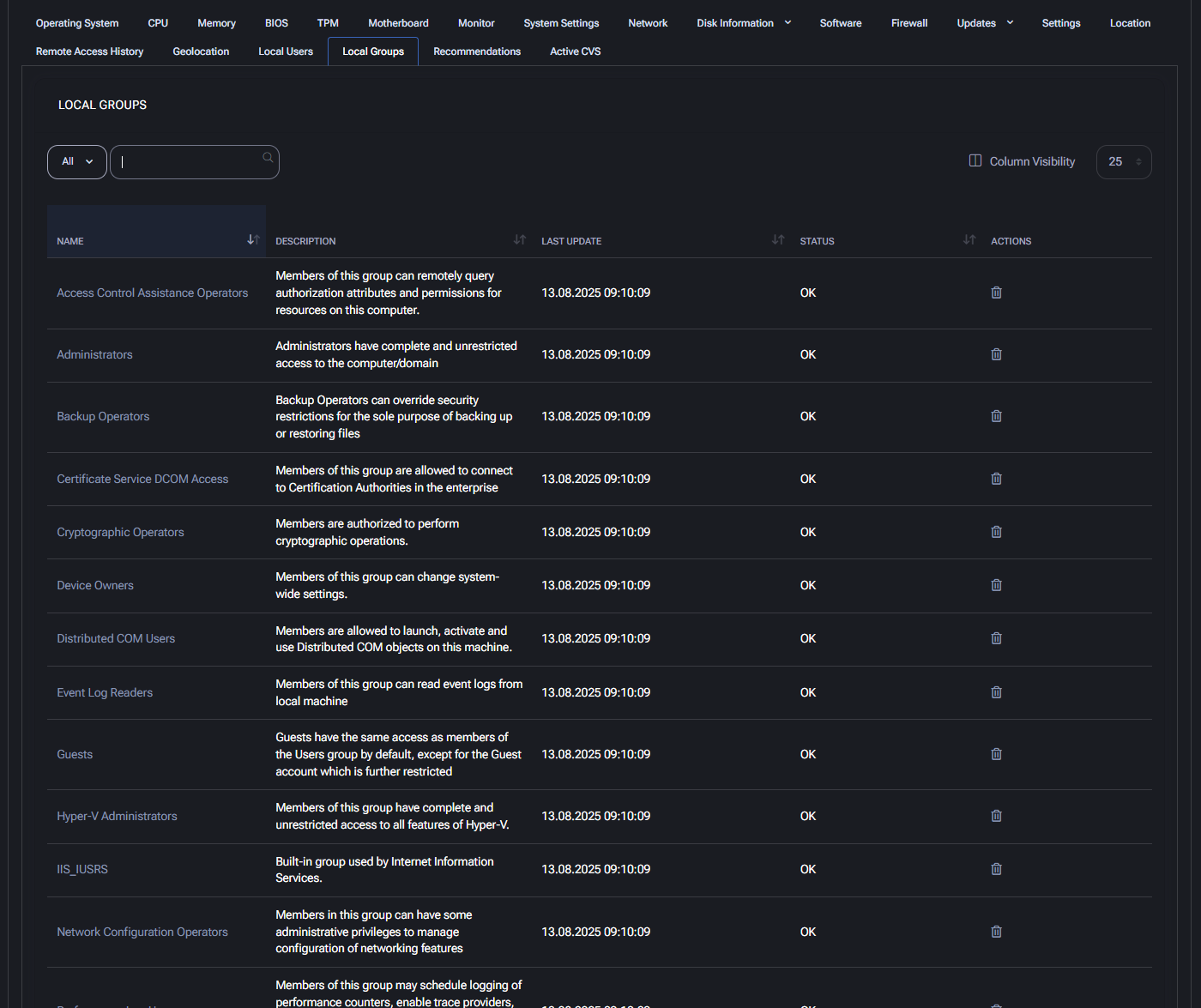The width and height of the screenshot is (1201, 1008).
Task: Click trash icon for Device Owners
Action: click(x=996, y=585)
